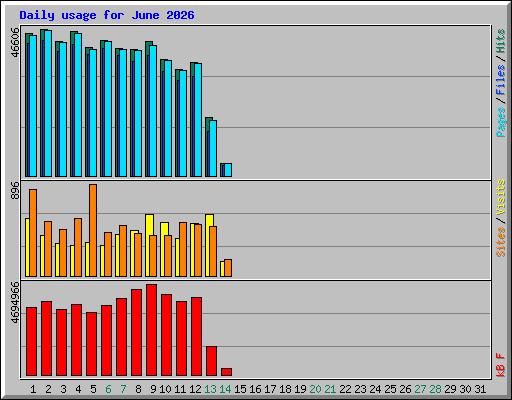Viewport: 512px width, 400px height.
Task: Click green weekend day label 13
Action: tap(210, 389)
